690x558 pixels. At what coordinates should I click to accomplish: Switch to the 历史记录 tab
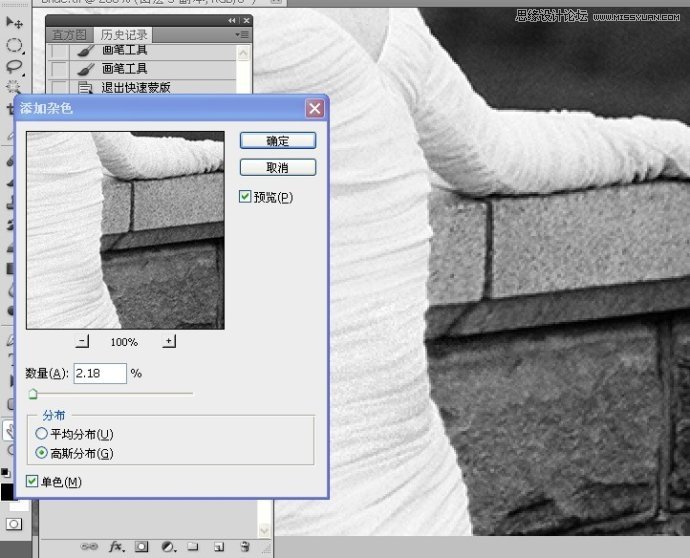124,35
